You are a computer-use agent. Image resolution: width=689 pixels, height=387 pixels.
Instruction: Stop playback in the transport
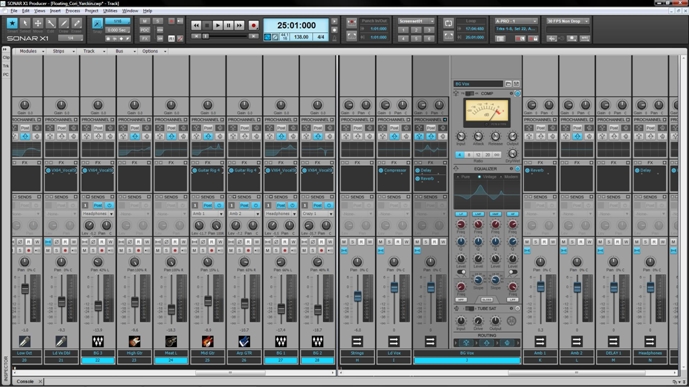click(207, 25)
